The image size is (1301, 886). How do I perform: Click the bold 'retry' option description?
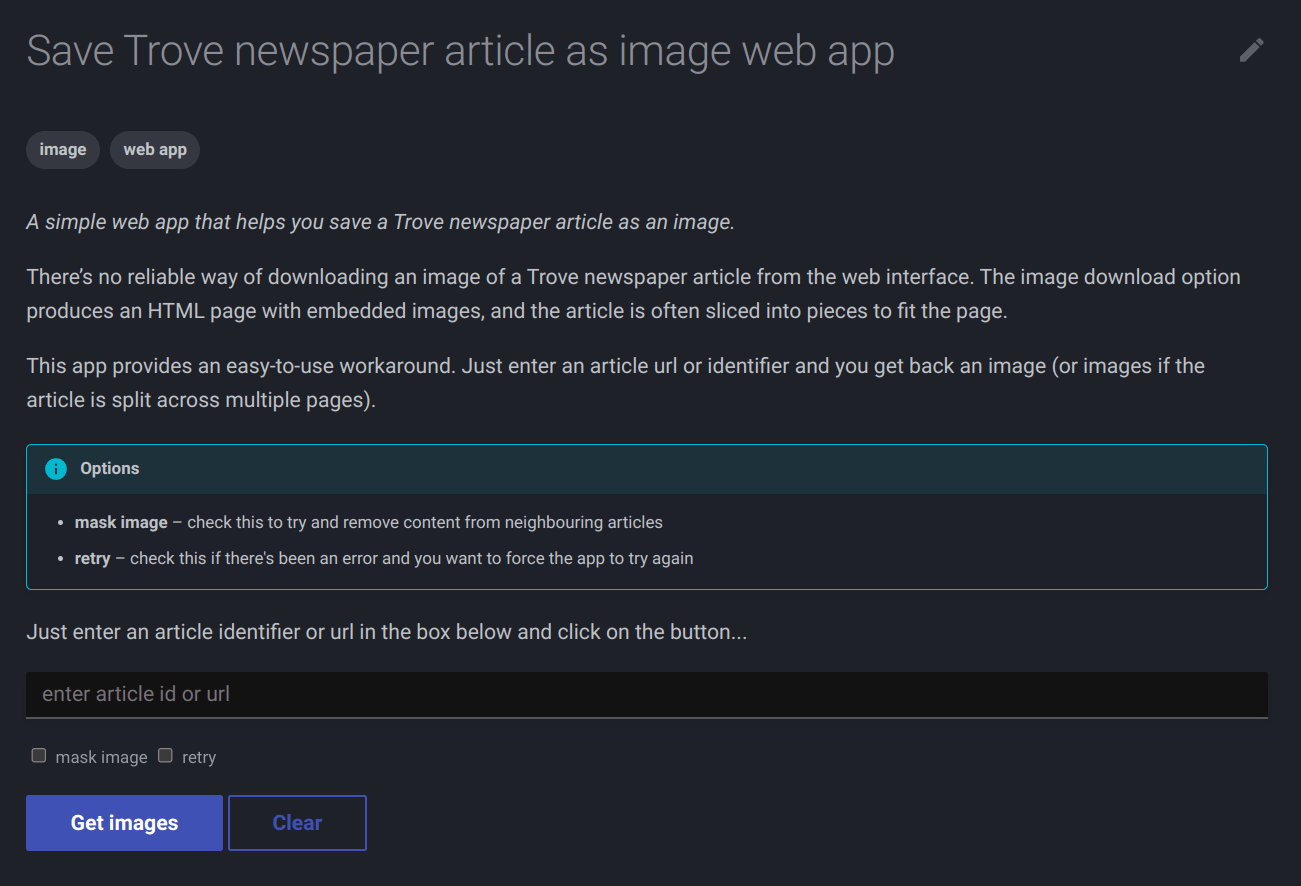click(92, 558)
